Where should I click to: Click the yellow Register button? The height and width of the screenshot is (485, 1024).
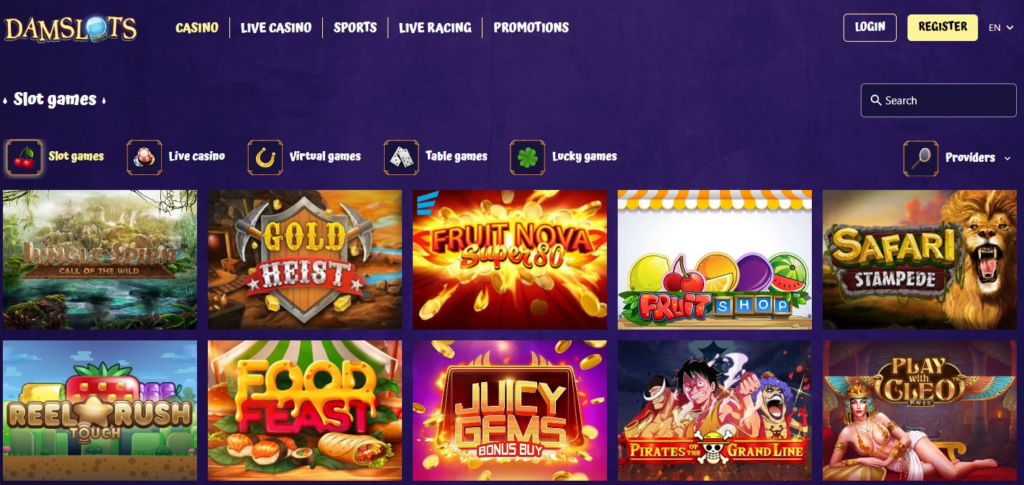(942, 27)
